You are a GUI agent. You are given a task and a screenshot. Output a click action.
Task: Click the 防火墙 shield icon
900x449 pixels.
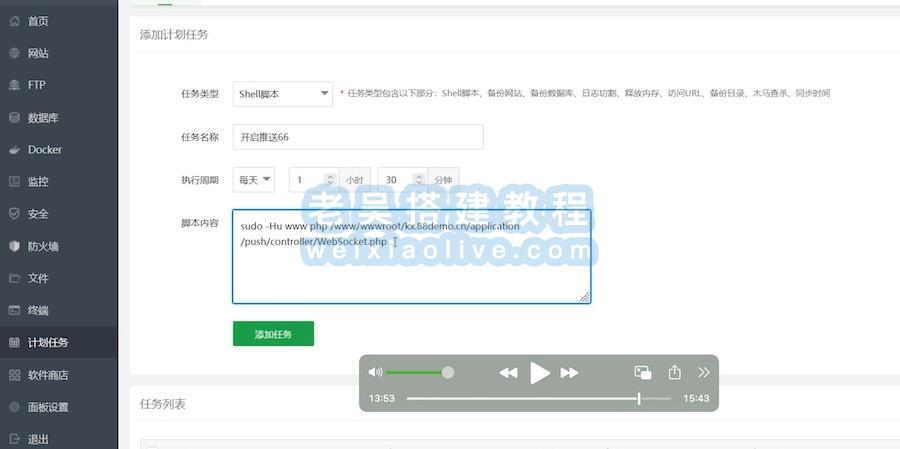(x=15, y=246)
